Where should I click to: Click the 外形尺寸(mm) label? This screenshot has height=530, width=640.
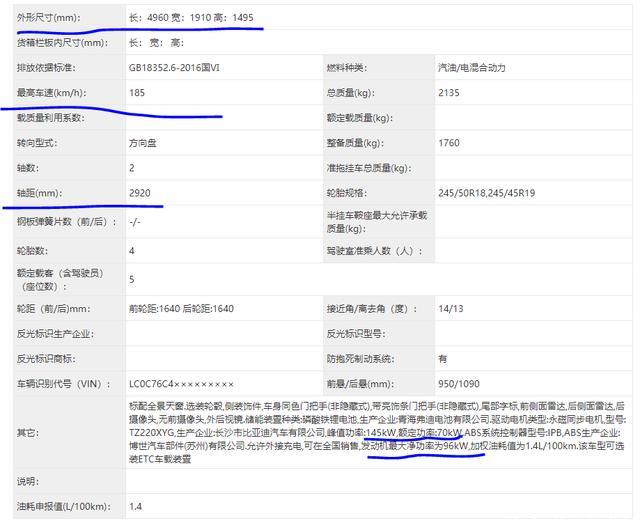[49, 18]
